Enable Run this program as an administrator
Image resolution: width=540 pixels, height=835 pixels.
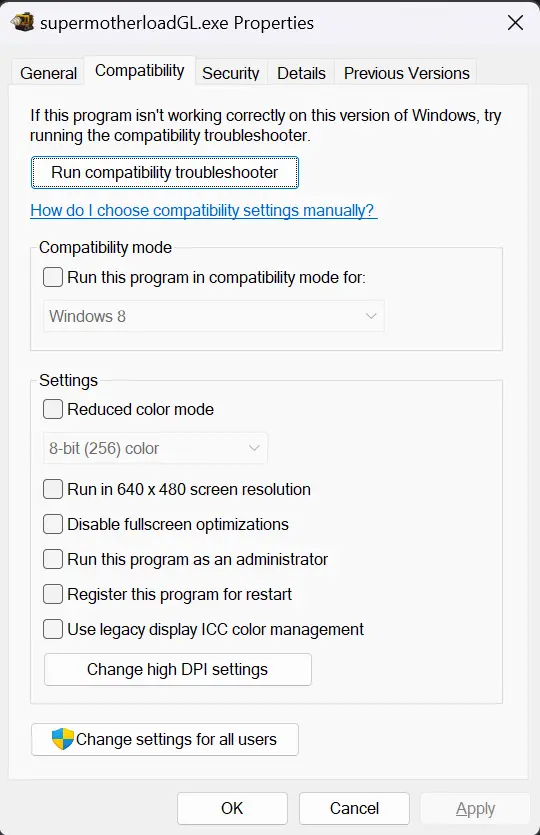click(53, 559)
